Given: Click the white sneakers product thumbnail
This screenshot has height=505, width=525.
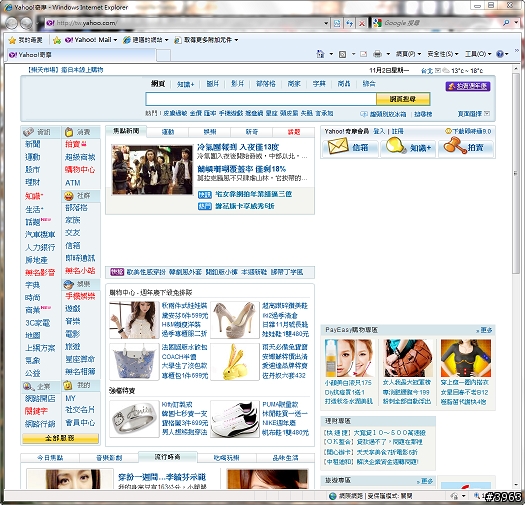Looking at the screenshot, I should [235, 419].
